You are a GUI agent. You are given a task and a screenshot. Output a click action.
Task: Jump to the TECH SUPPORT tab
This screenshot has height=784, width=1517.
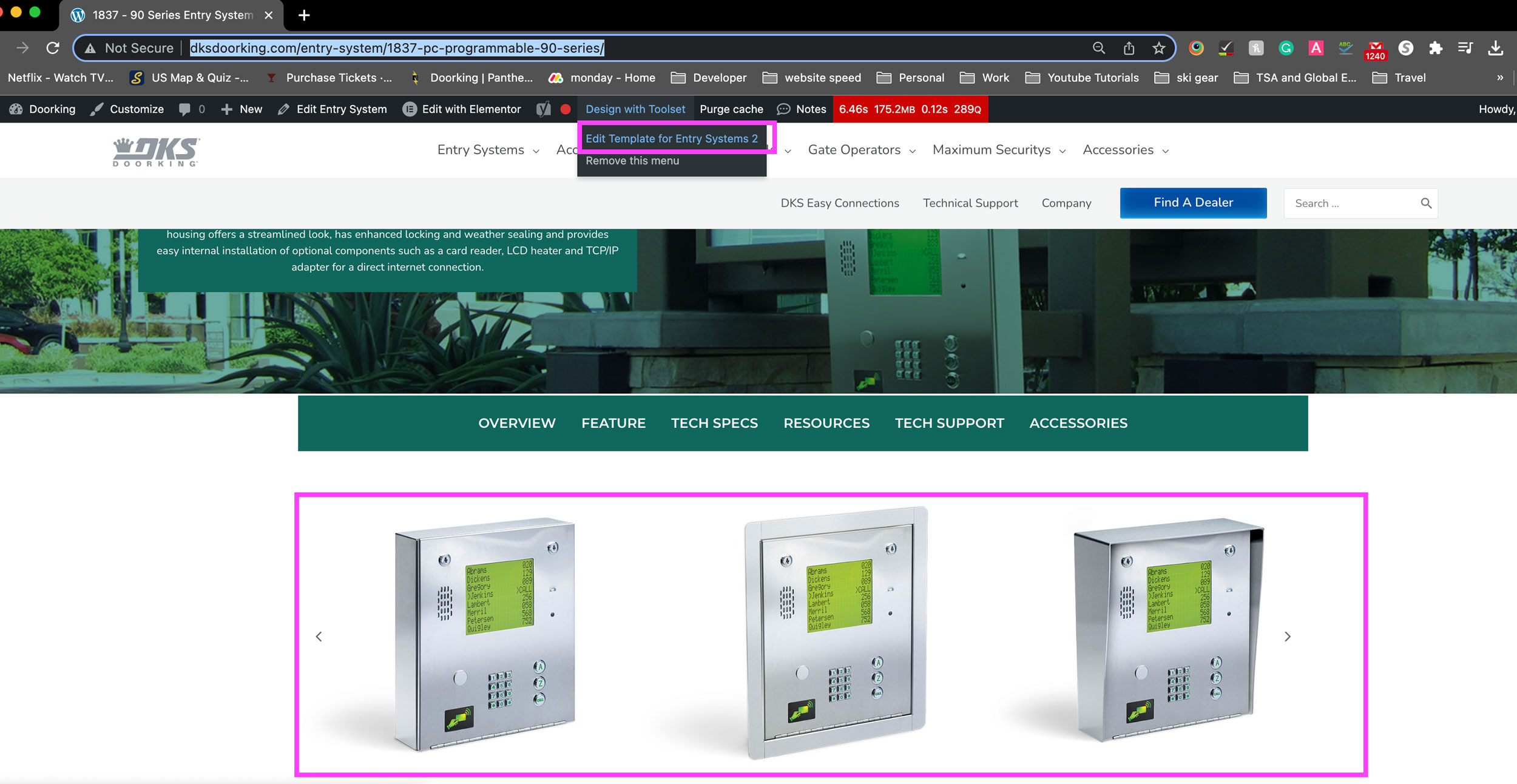[x=950, y=424]
